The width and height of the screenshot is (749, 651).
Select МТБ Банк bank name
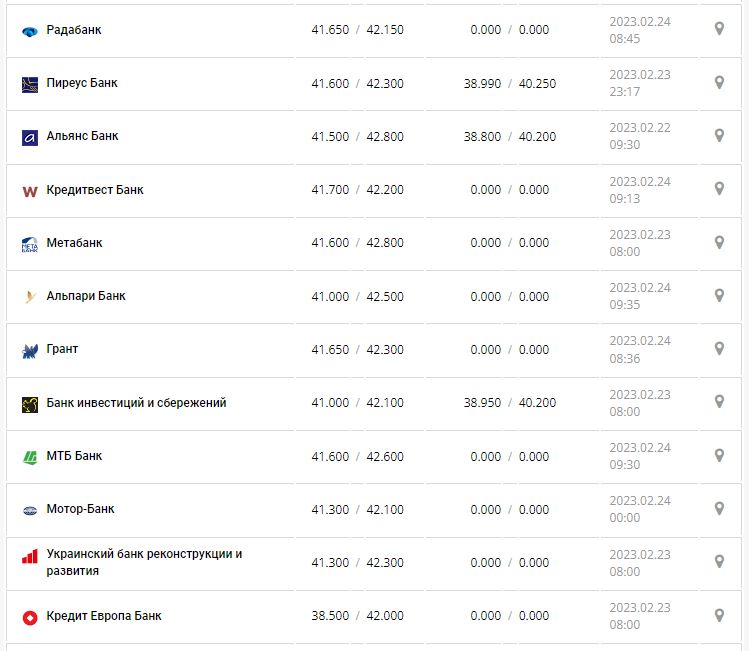tap(74, 456)
